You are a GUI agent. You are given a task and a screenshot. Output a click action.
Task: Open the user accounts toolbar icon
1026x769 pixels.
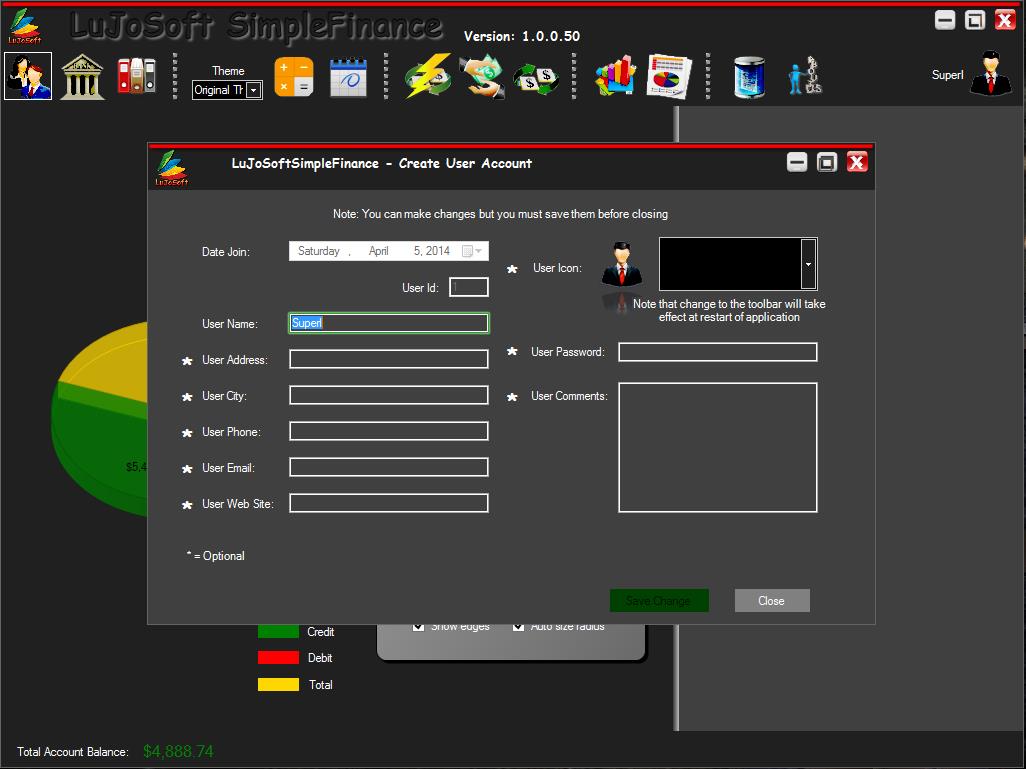[27, 77]
